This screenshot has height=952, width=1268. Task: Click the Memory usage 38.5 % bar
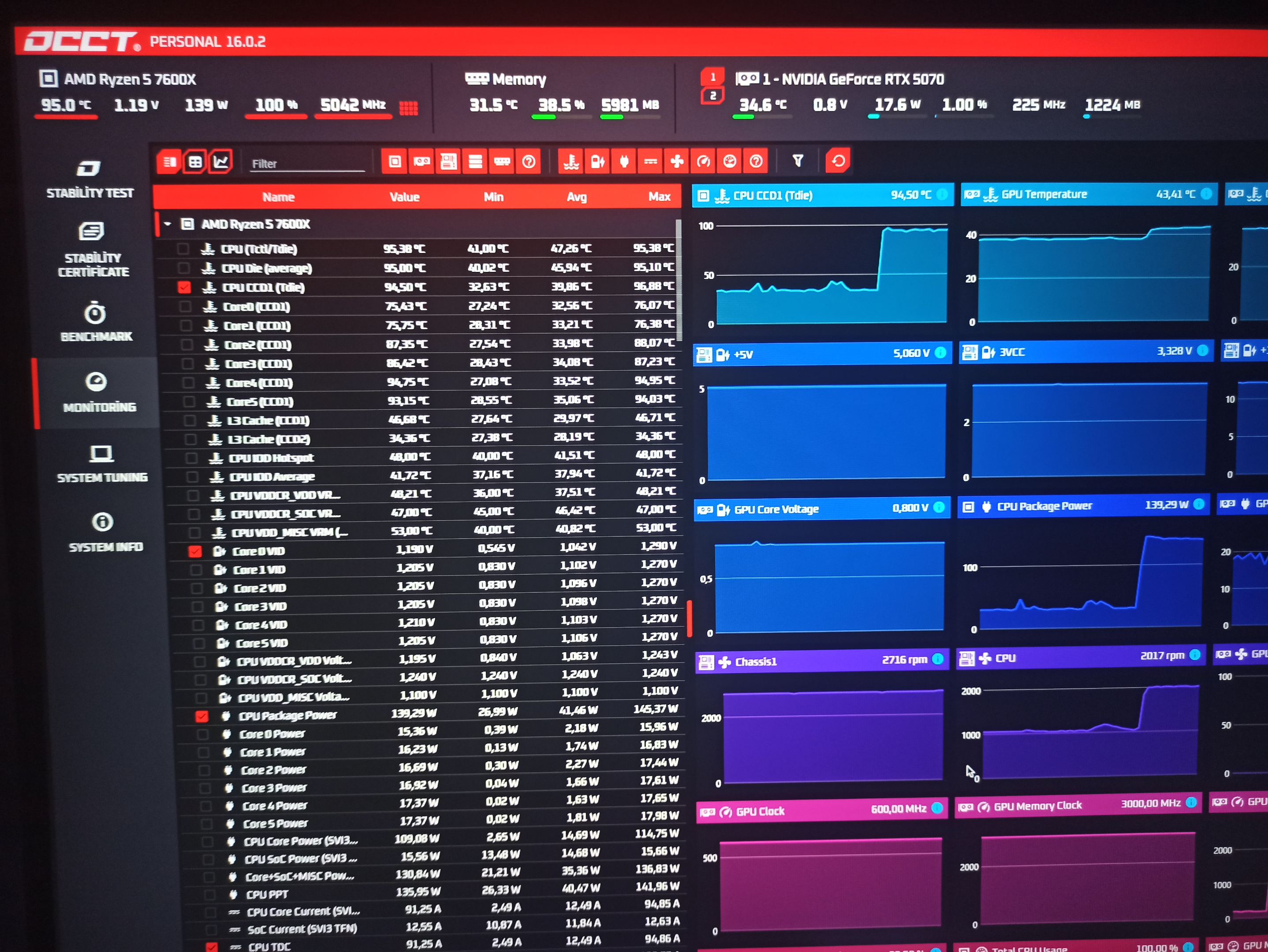point(561,117)
